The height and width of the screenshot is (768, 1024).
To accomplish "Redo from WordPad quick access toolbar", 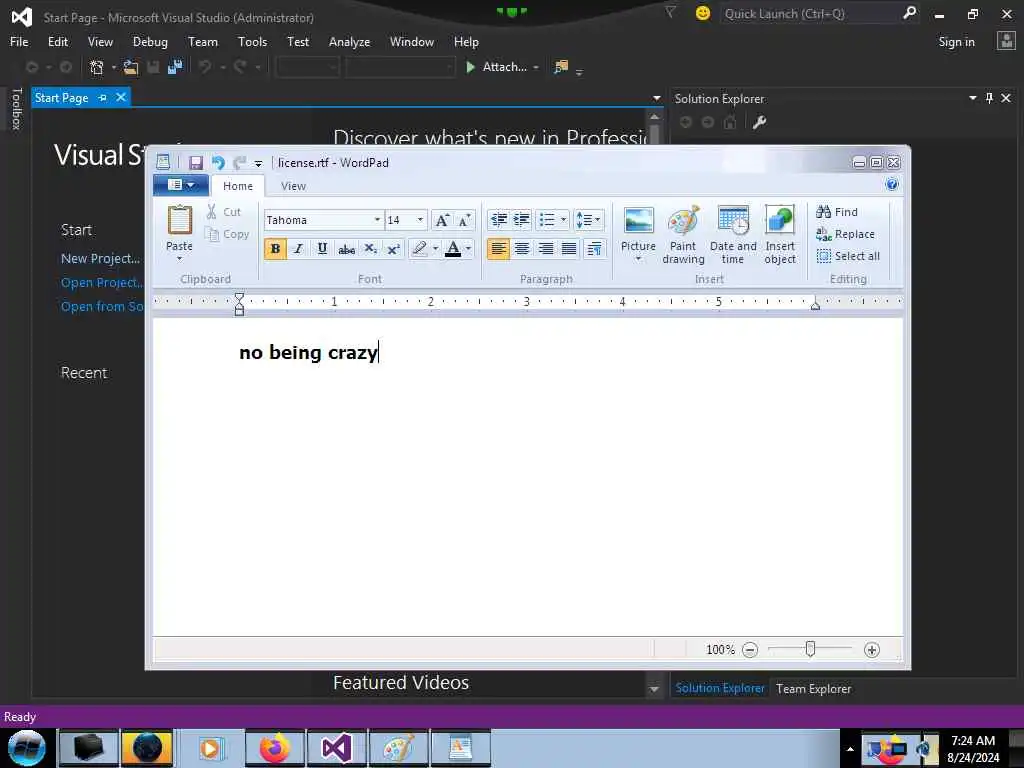I will tap(240, 163).
